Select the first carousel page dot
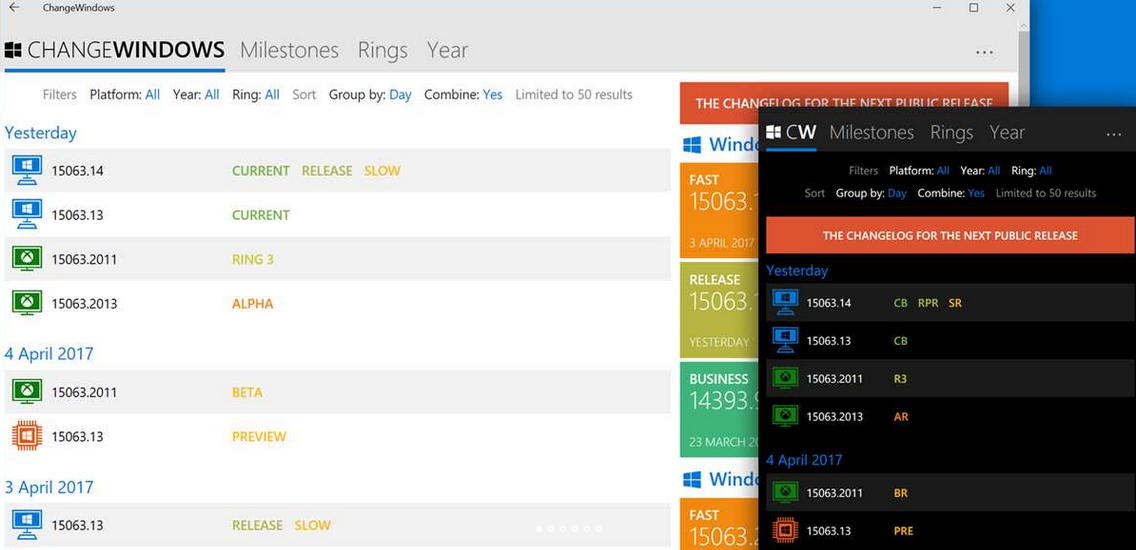Viewport: 1136px width, 550px height. coord(538,529)
